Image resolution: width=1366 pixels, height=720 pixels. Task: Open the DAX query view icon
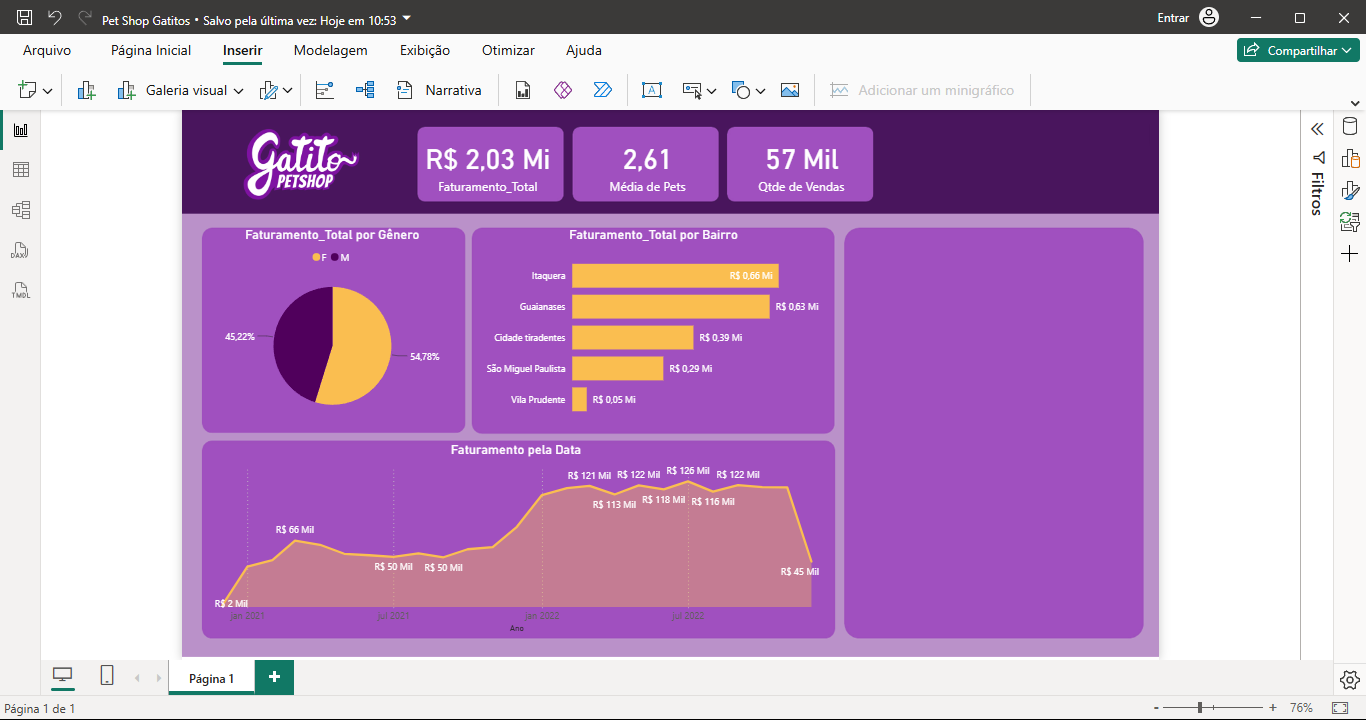tap(20, 250)
